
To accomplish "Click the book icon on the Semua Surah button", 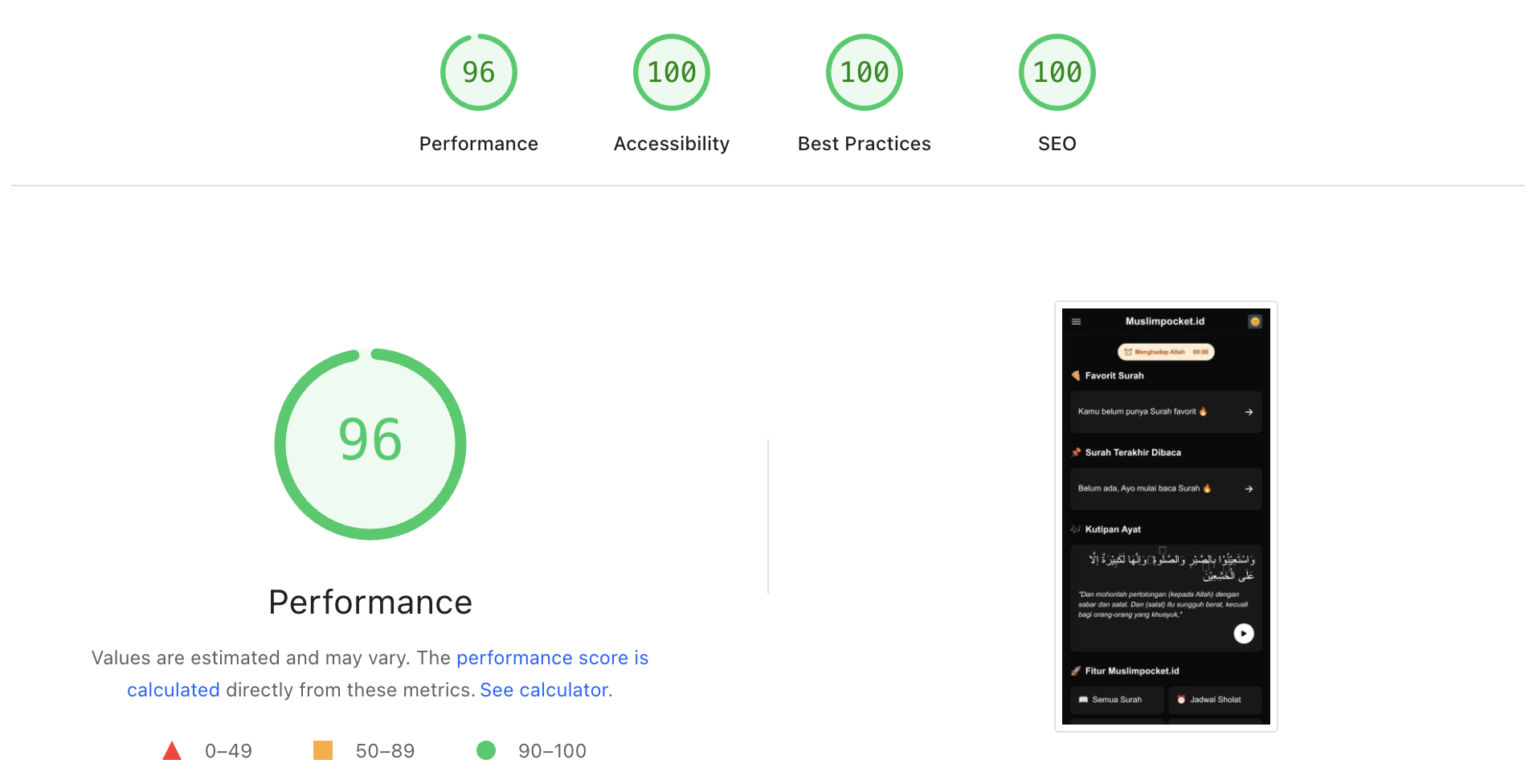I will (1082, 700).
